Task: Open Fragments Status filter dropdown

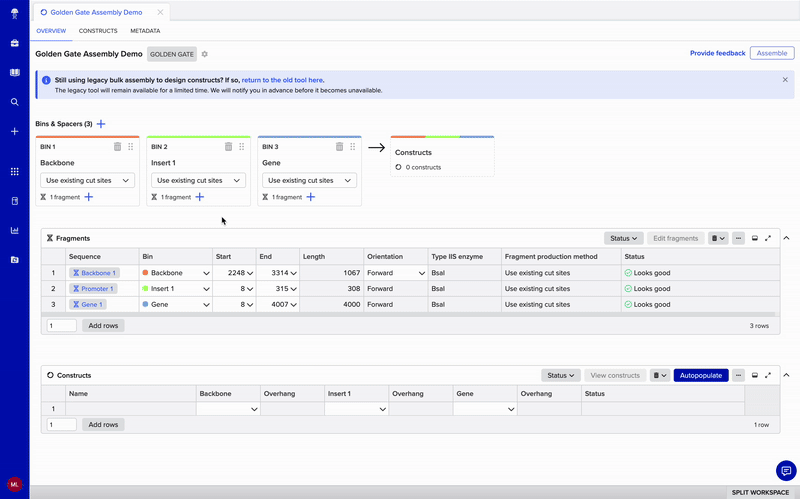Action: tap(623, 238)
